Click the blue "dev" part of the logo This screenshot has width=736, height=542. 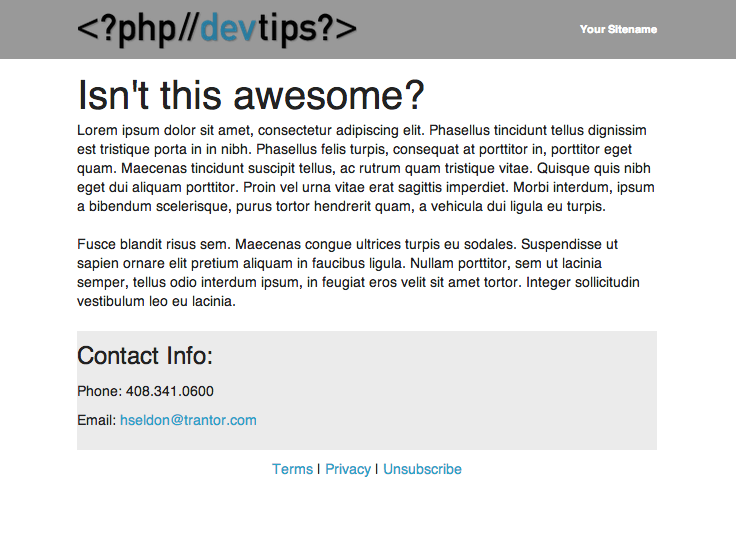[x=228, y=28]
